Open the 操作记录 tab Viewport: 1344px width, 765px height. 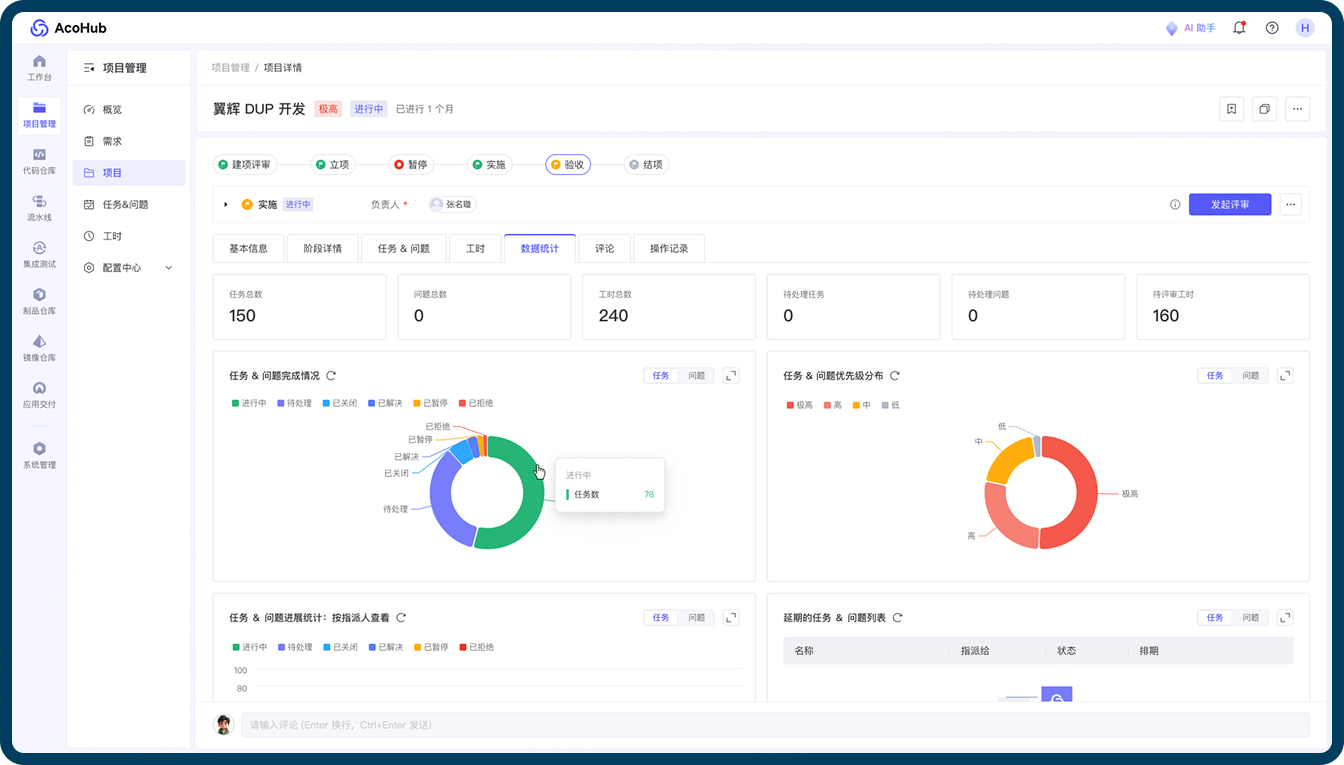[669, 248]
